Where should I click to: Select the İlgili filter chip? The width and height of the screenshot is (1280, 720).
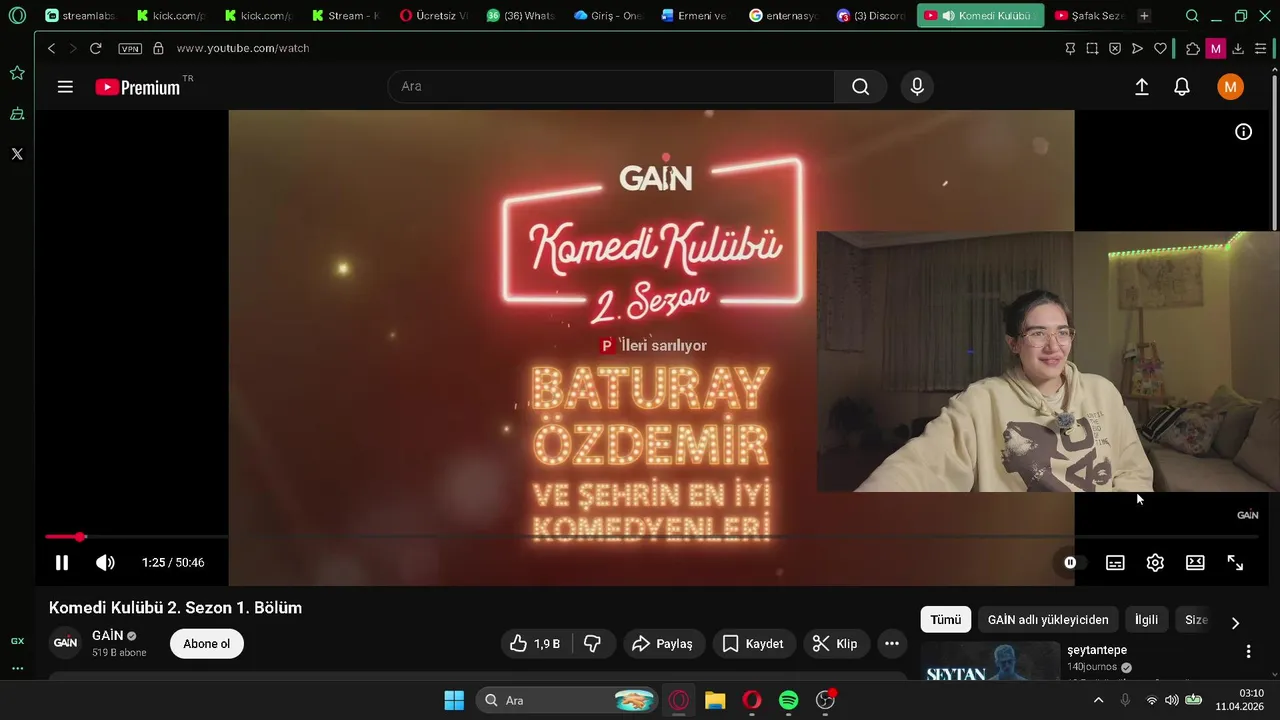point(1146,620)
